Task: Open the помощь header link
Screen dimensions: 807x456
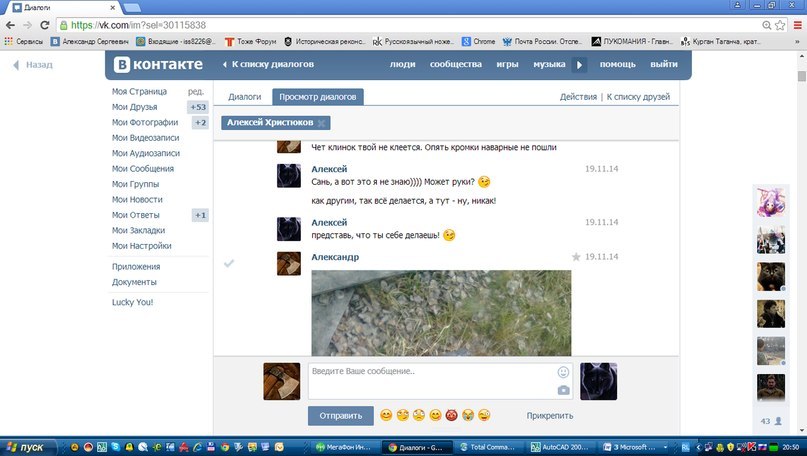Action: (x=618, y=64)
